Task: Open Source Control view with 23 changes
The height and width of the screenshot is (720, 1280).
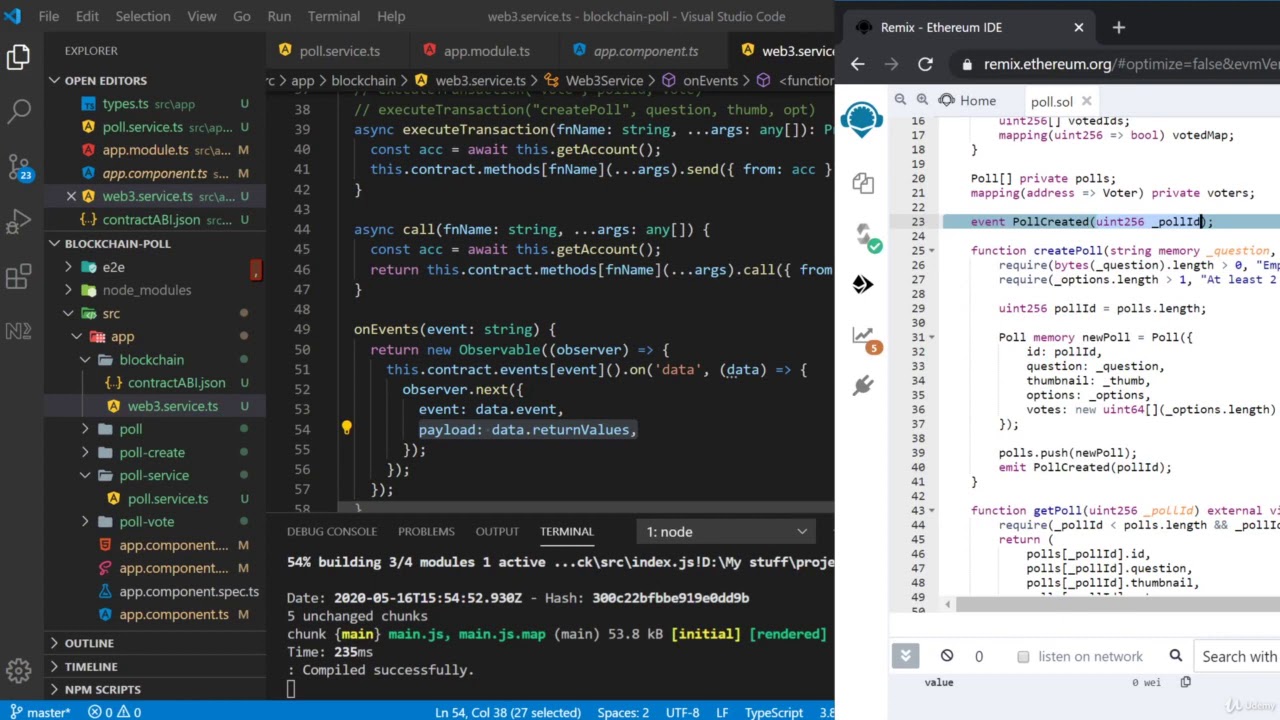Action: click(18, 166)
